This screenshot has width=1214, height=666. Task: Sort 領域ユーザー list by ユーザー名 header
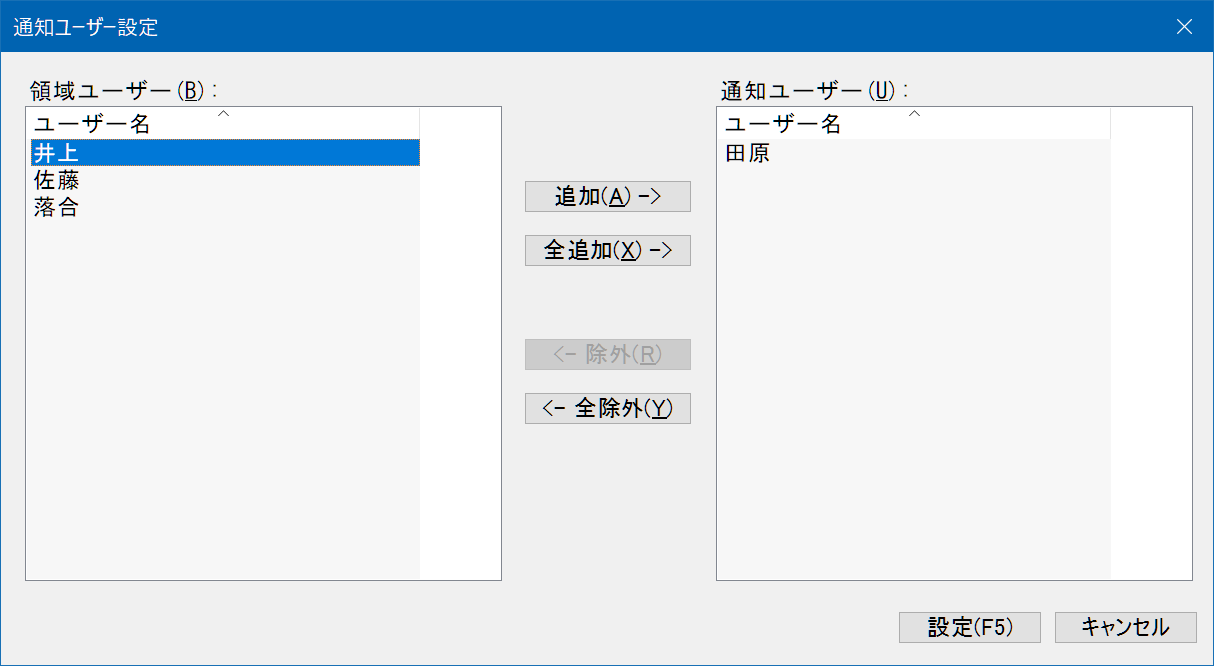coord(225,124)
